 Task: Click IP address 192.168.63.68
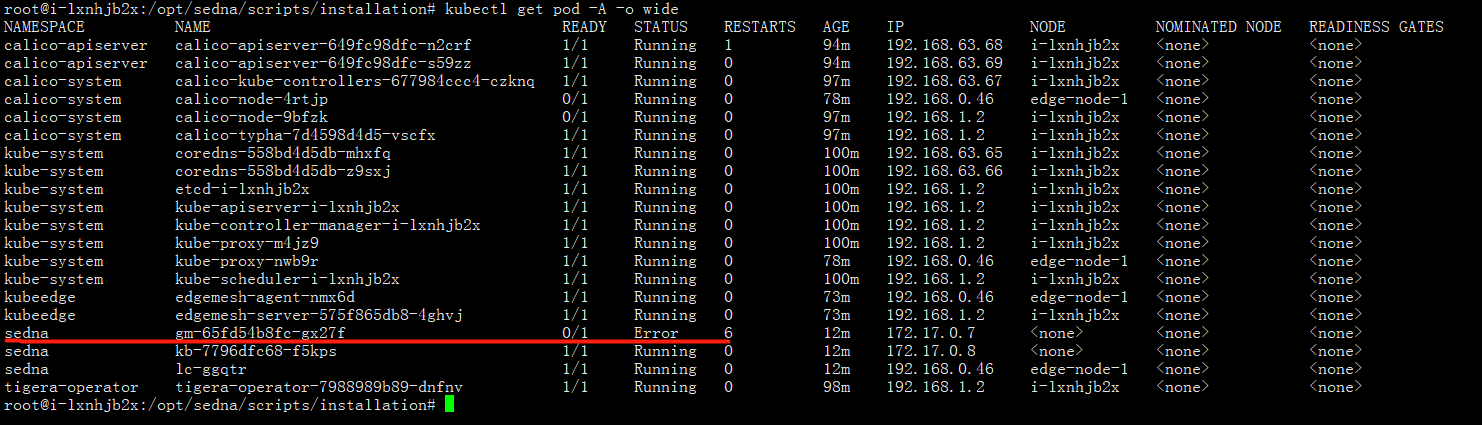coord(944,45)
